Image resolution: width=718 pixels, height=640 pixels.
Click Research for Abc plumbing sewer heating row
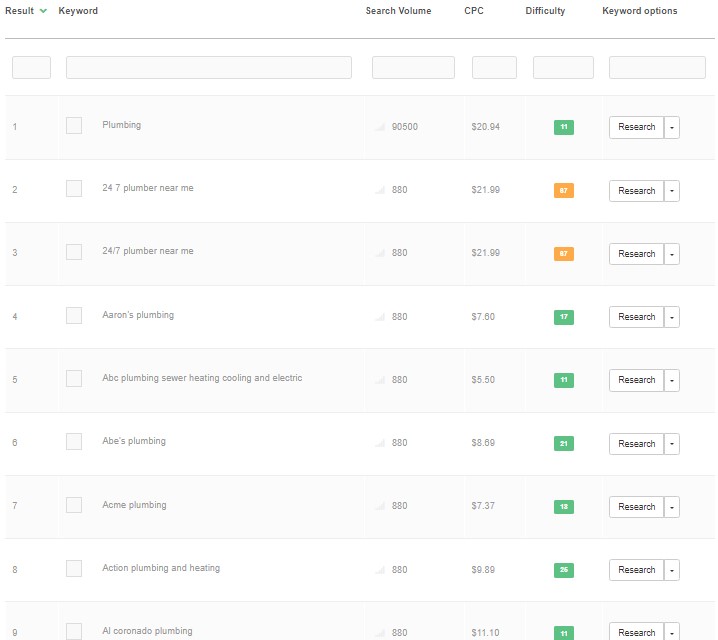click(x=636, y=380)
